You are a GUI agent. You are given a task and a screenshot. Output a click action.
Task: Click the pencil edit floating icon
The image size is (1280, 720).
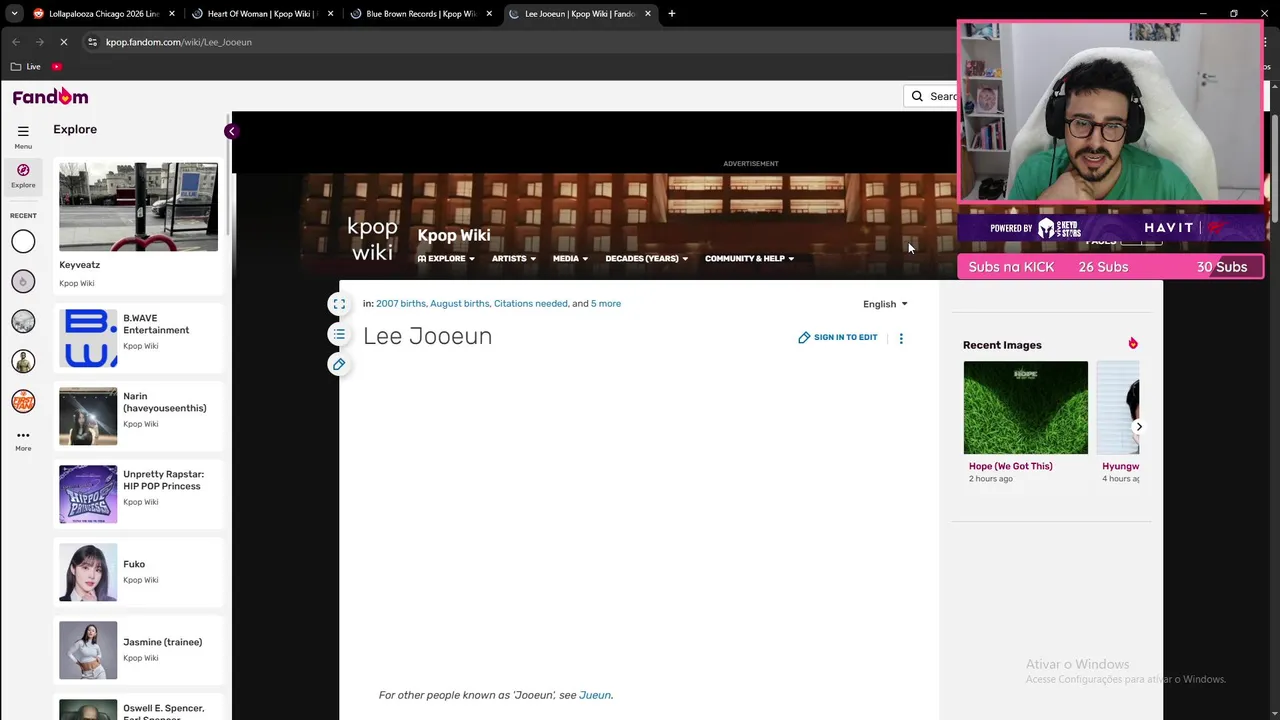tap(339, 364)
